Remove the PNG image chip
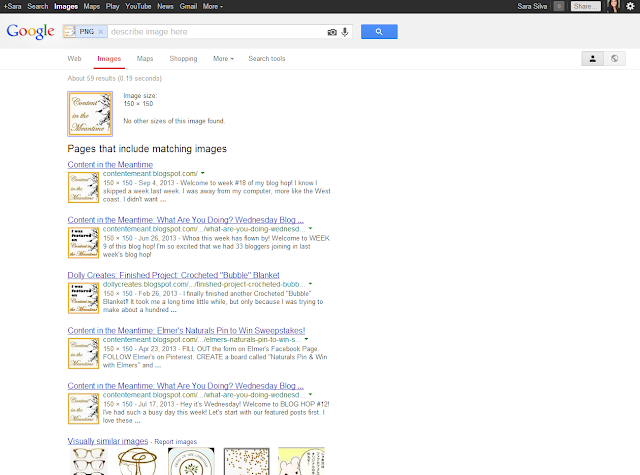 pos(100,31)
